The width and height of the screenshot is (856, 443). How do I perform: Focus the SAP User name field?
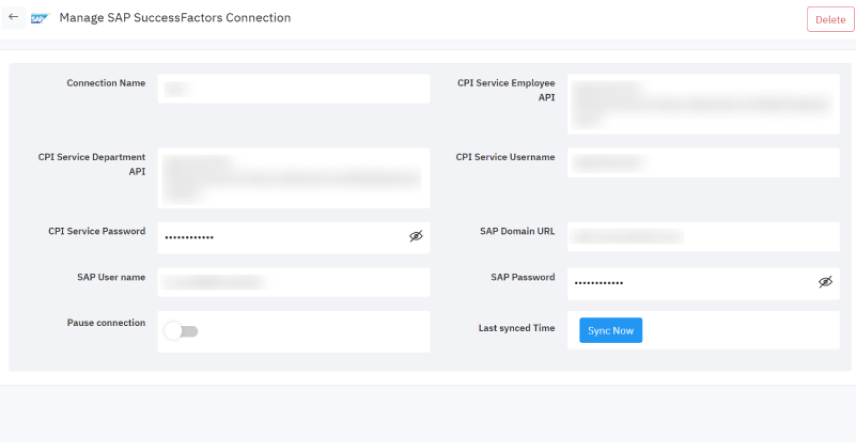[x=294, y=282]
